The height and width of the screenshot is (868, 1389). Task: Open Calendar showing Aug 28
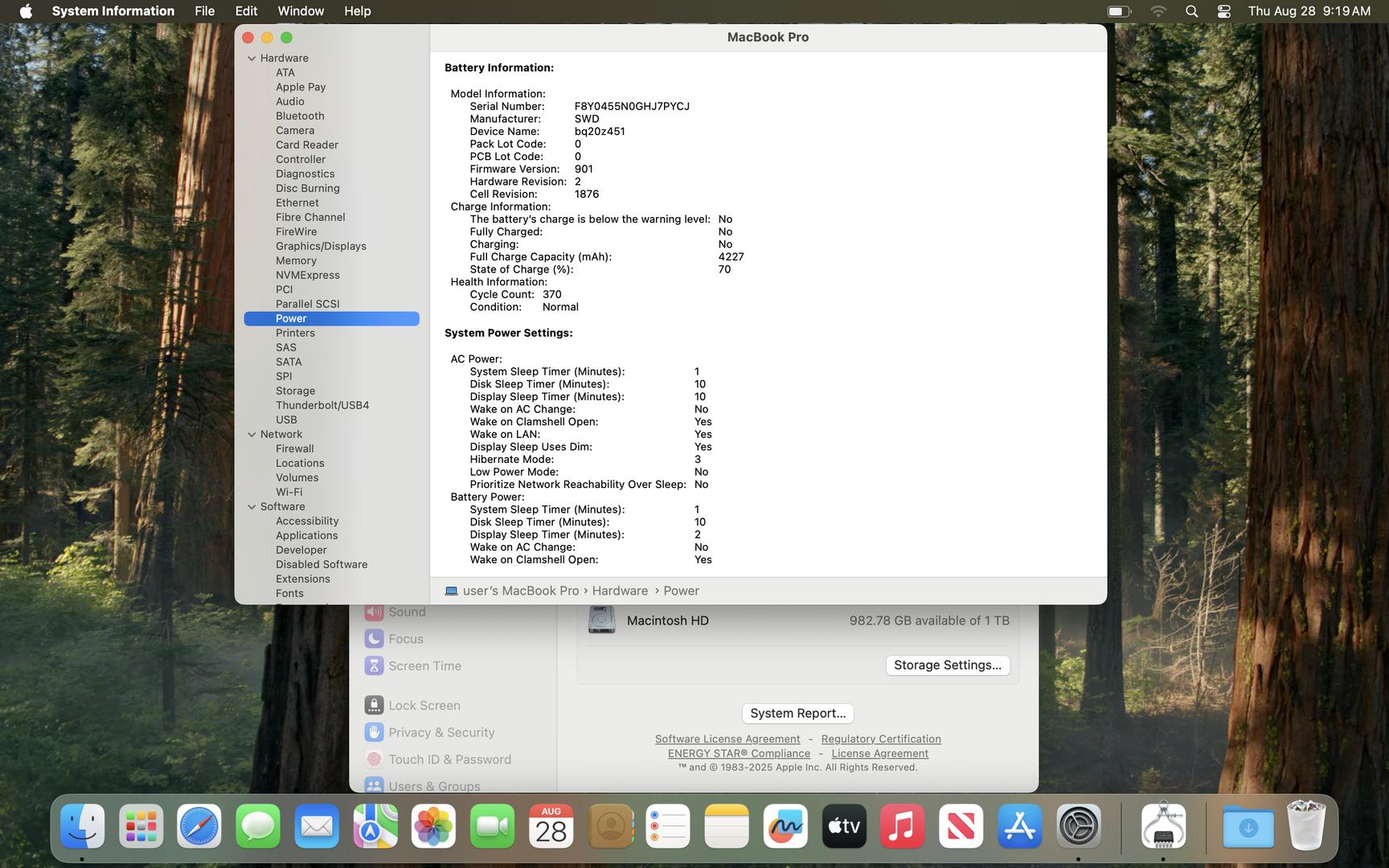pyautogui.click(x=551, y=826)
